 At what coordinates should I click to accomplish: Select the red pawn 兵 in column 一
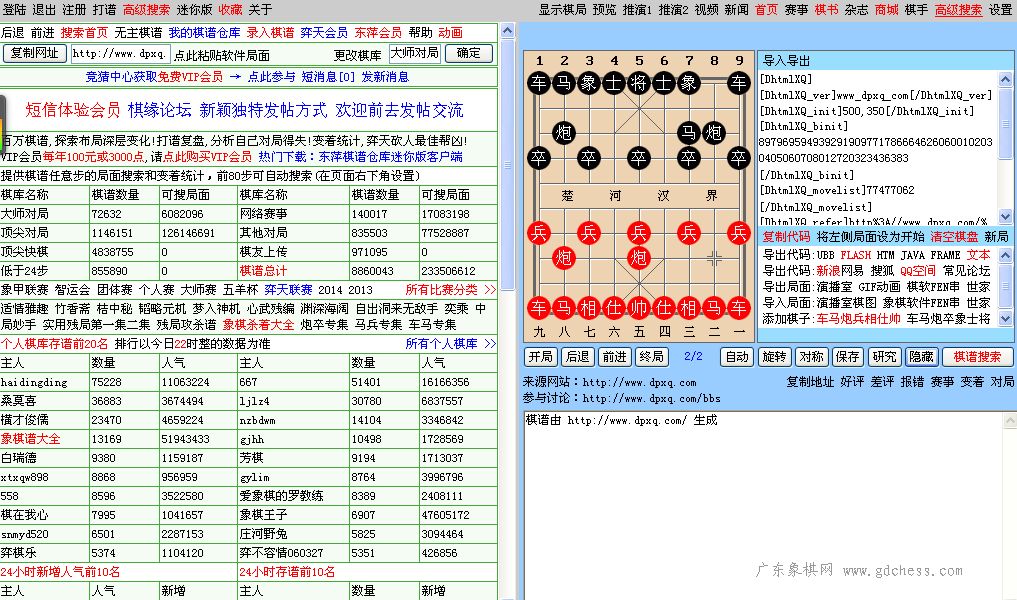pyautogui.click(x=739, y=232)
